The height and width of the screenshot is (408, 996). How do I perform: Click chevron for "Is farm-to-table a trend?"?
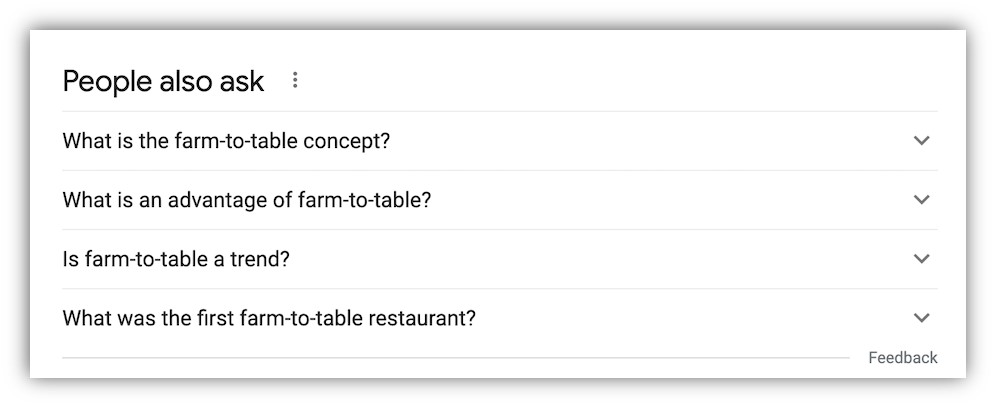pyautogui.click(x=922, y=259)
